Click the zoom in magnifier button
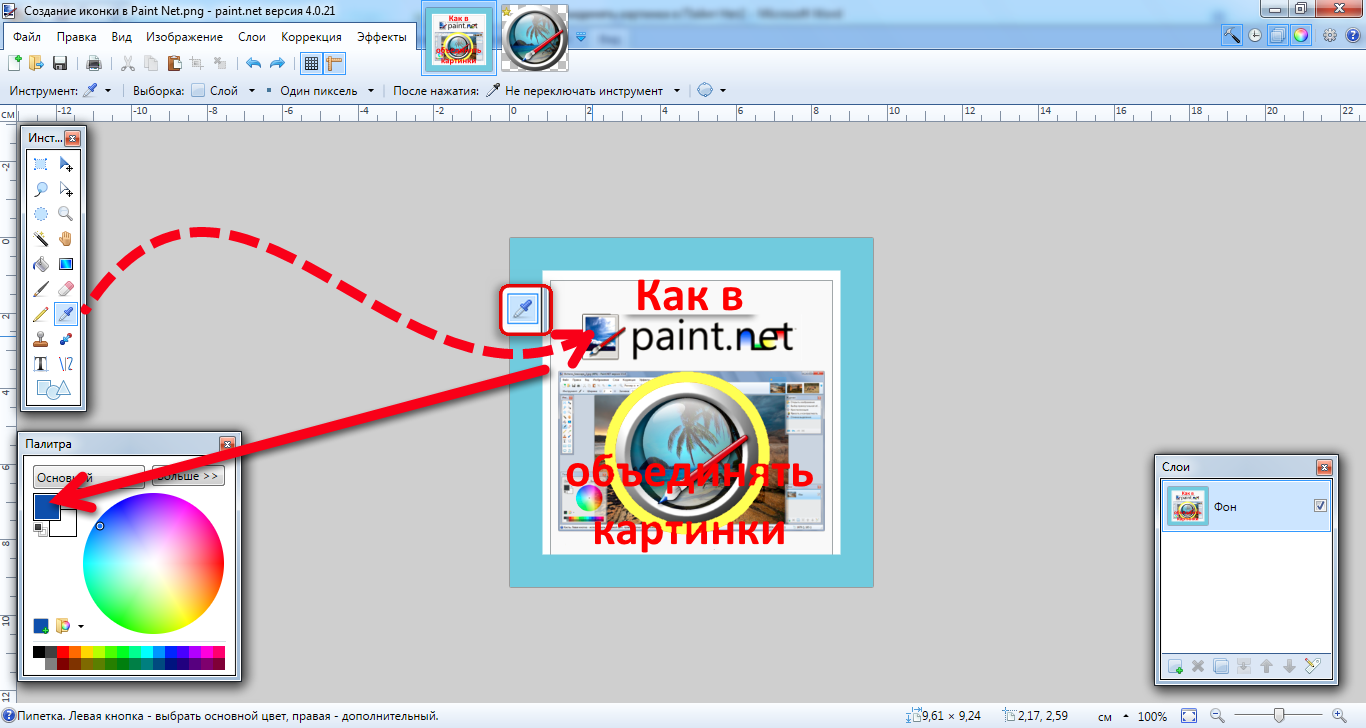Screen dimensions: 1366x728 (x=1339, y=716)
